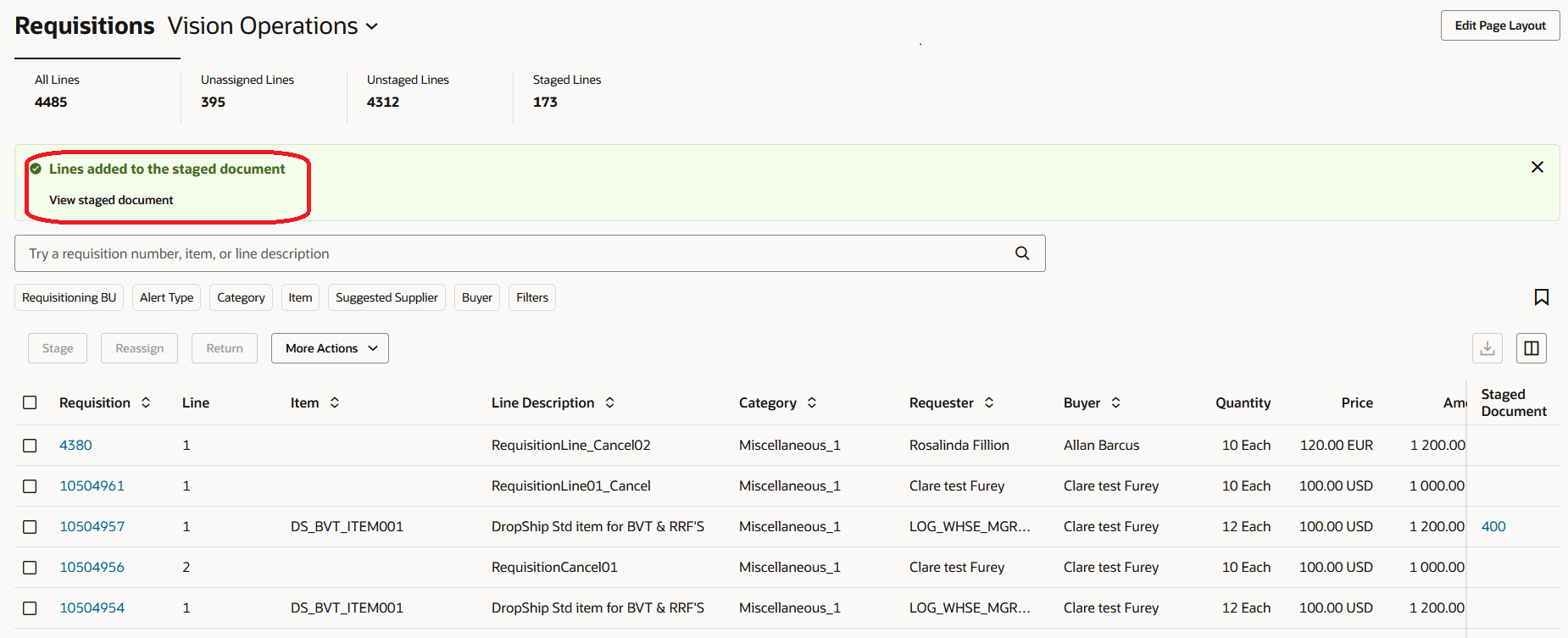This screenshot has height=638, width=1568.
Task: Dismiss the staged document confirmation banner
Action: click(x=1537, y=168)
